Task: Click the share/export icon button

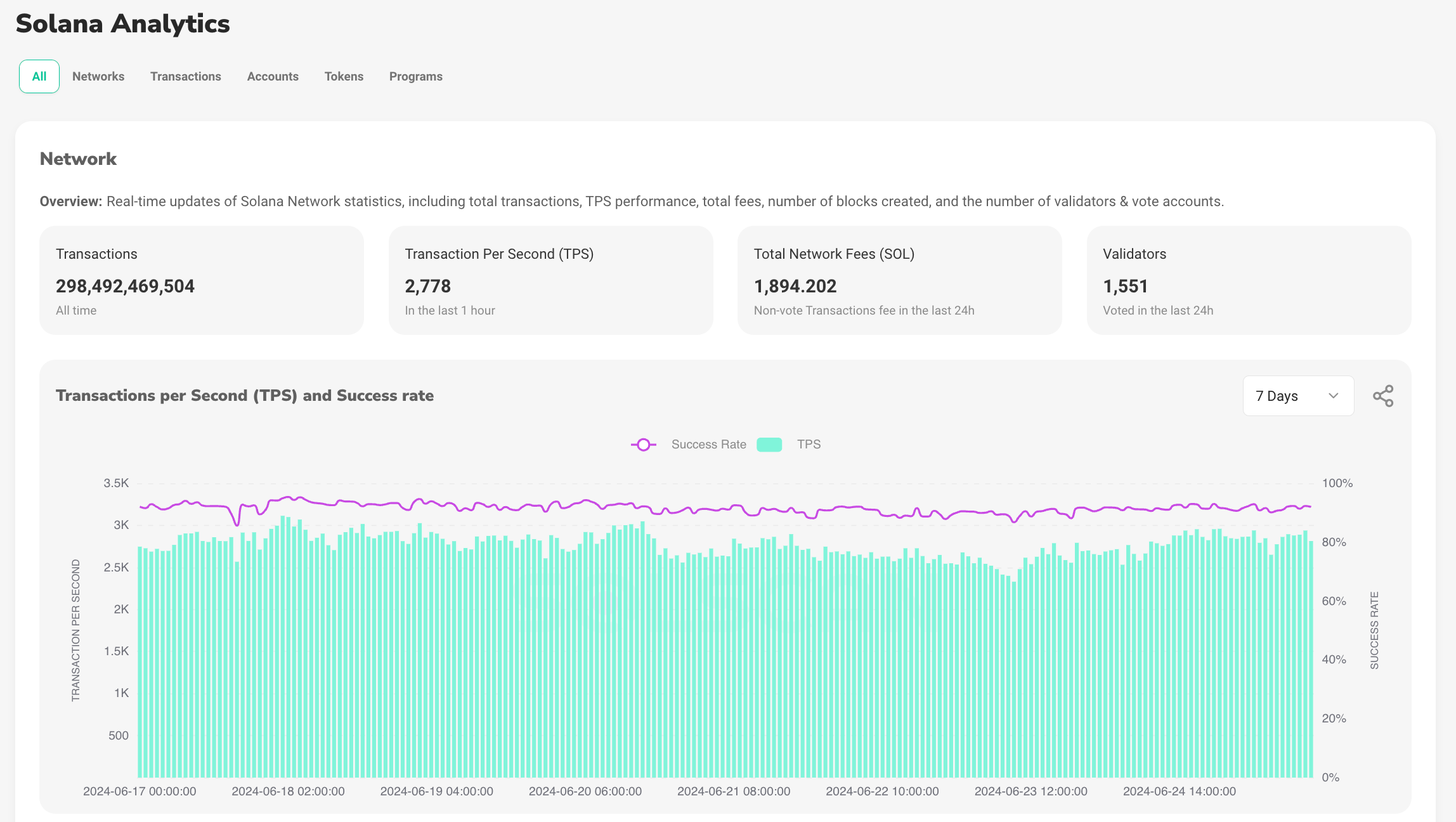Action: [x=1384, y=396]
